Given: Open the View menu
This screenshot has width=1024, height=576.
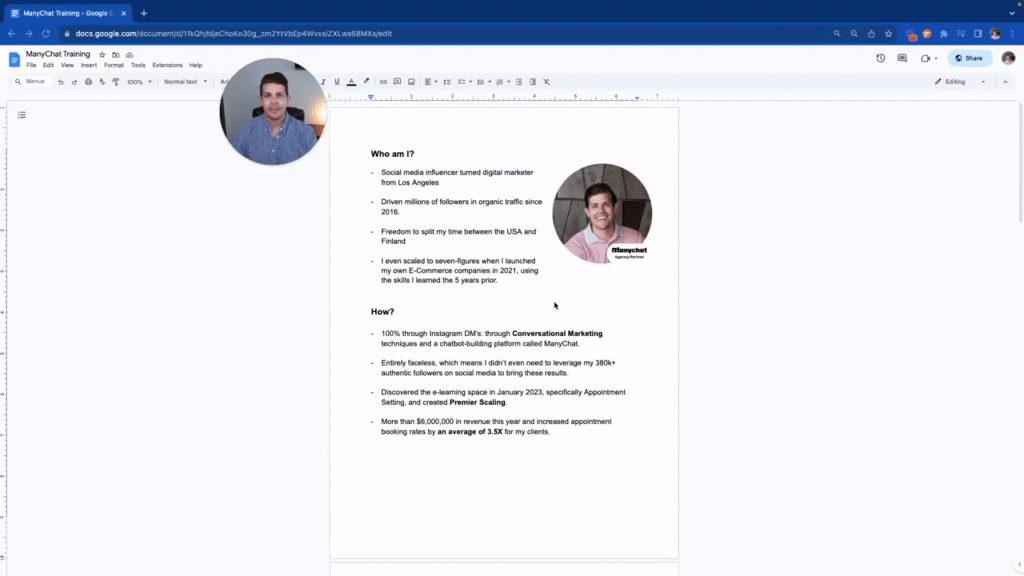Looking at the screenshot, I should pos(67,65).
